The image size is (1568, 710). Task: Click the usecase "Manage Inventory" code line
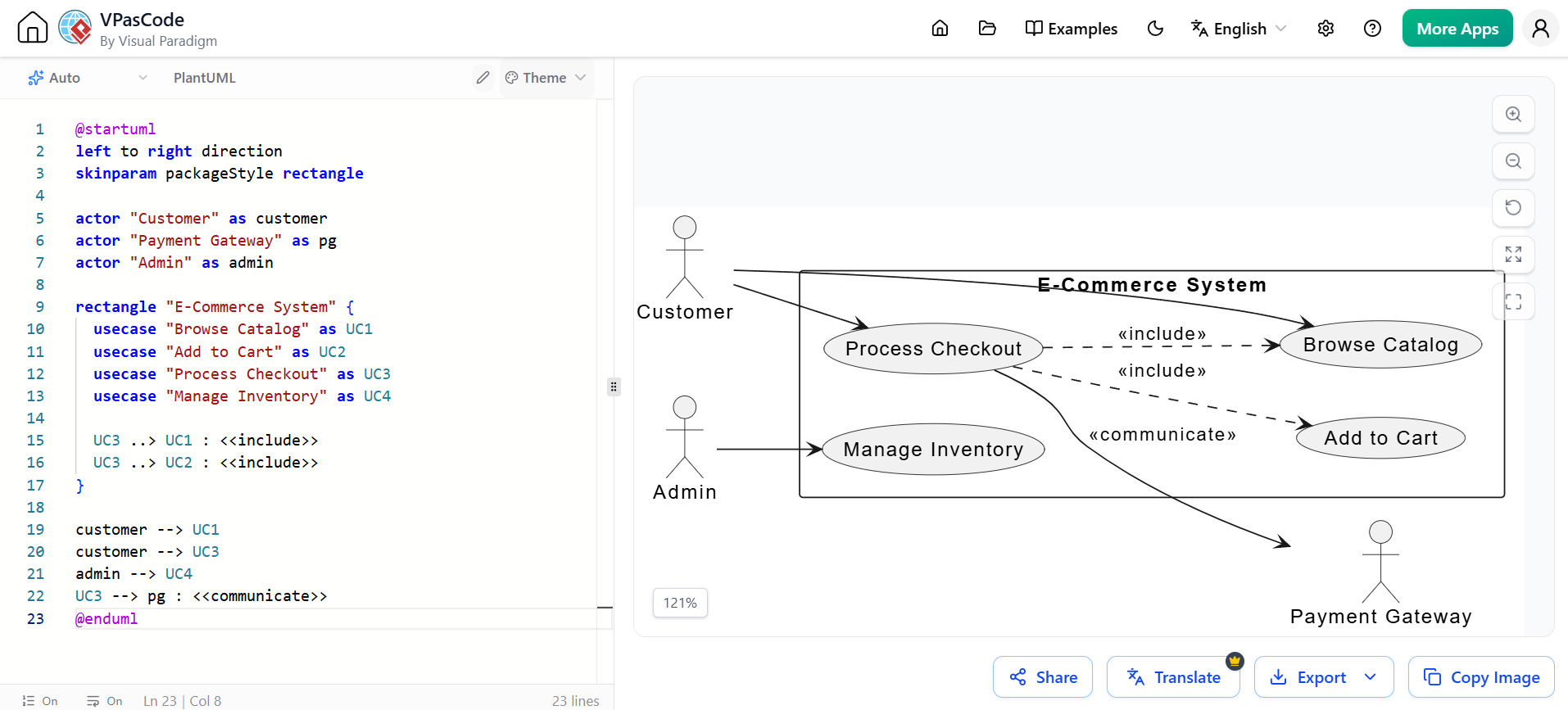[242, 396]
